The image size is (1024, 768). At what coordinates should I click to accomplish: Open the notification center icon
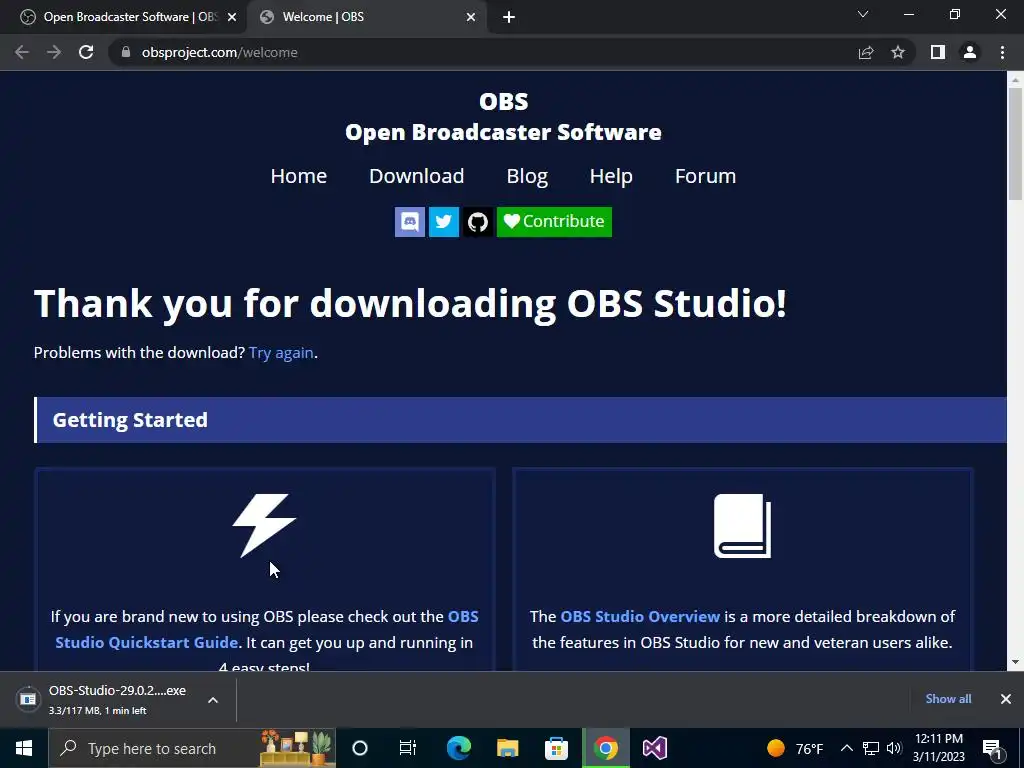[x=993, y=749]
